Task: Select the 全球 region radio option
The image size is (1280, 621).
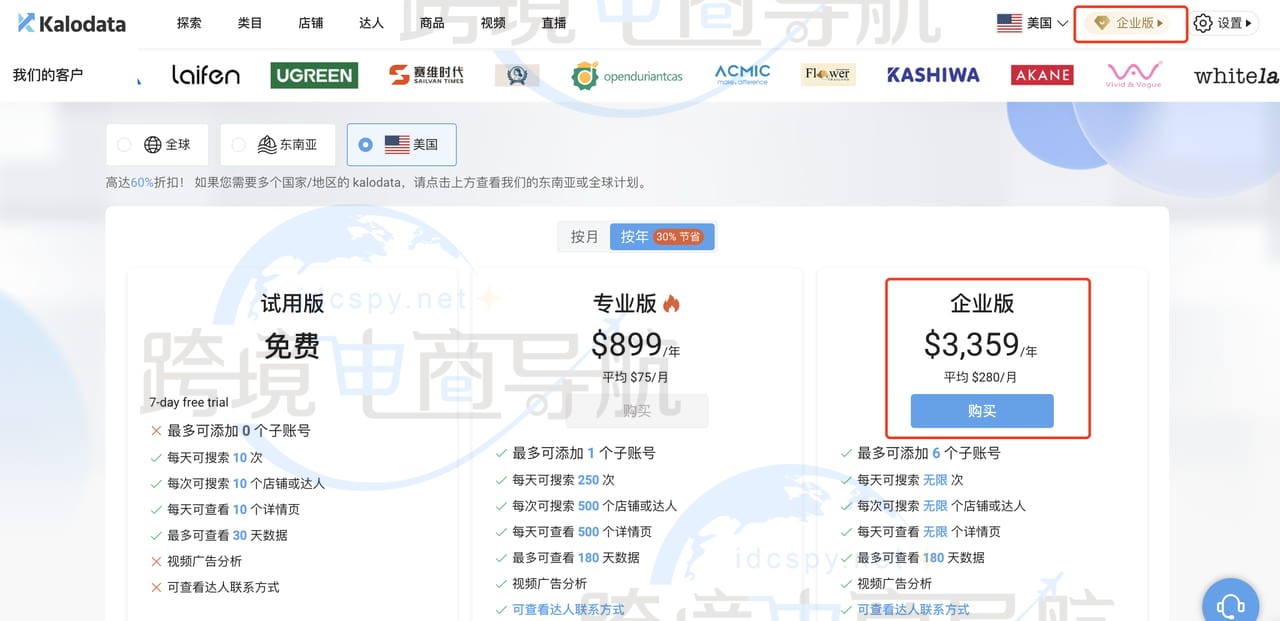Action: click(x=124, y=145)
